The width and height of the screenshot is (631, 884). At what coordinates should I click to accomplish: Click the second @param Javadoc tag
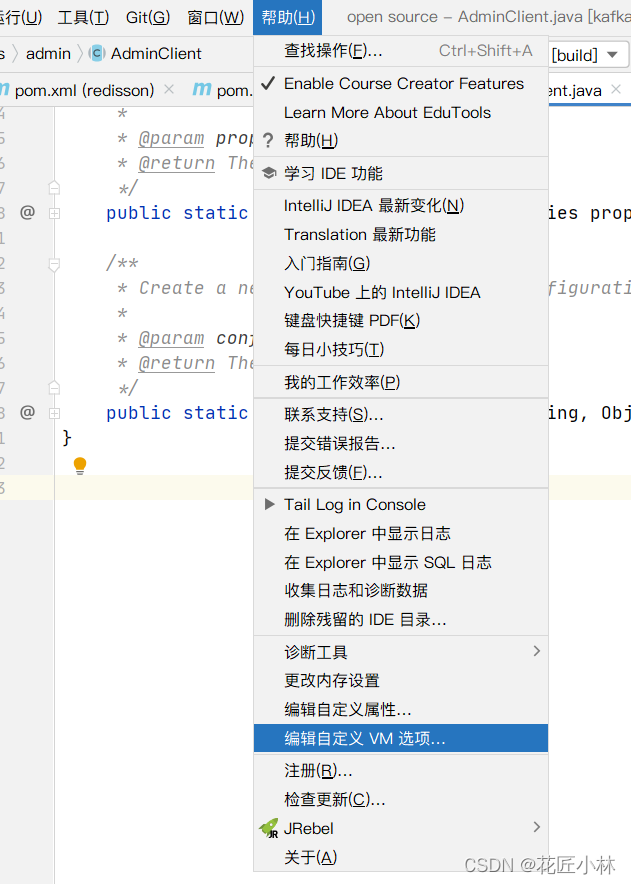tap(171, 338)
